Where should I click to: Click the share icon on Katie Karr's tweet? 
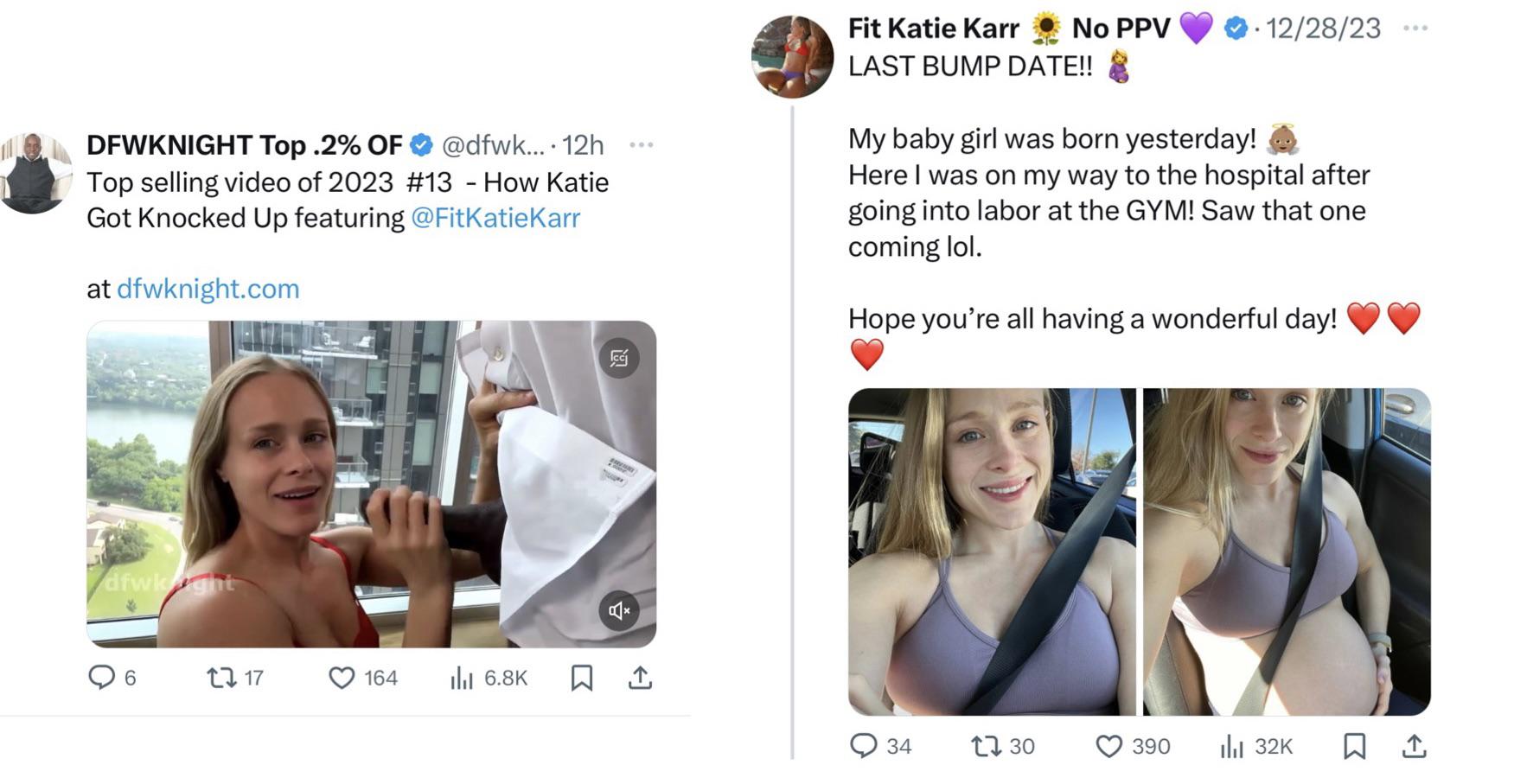1415,745
